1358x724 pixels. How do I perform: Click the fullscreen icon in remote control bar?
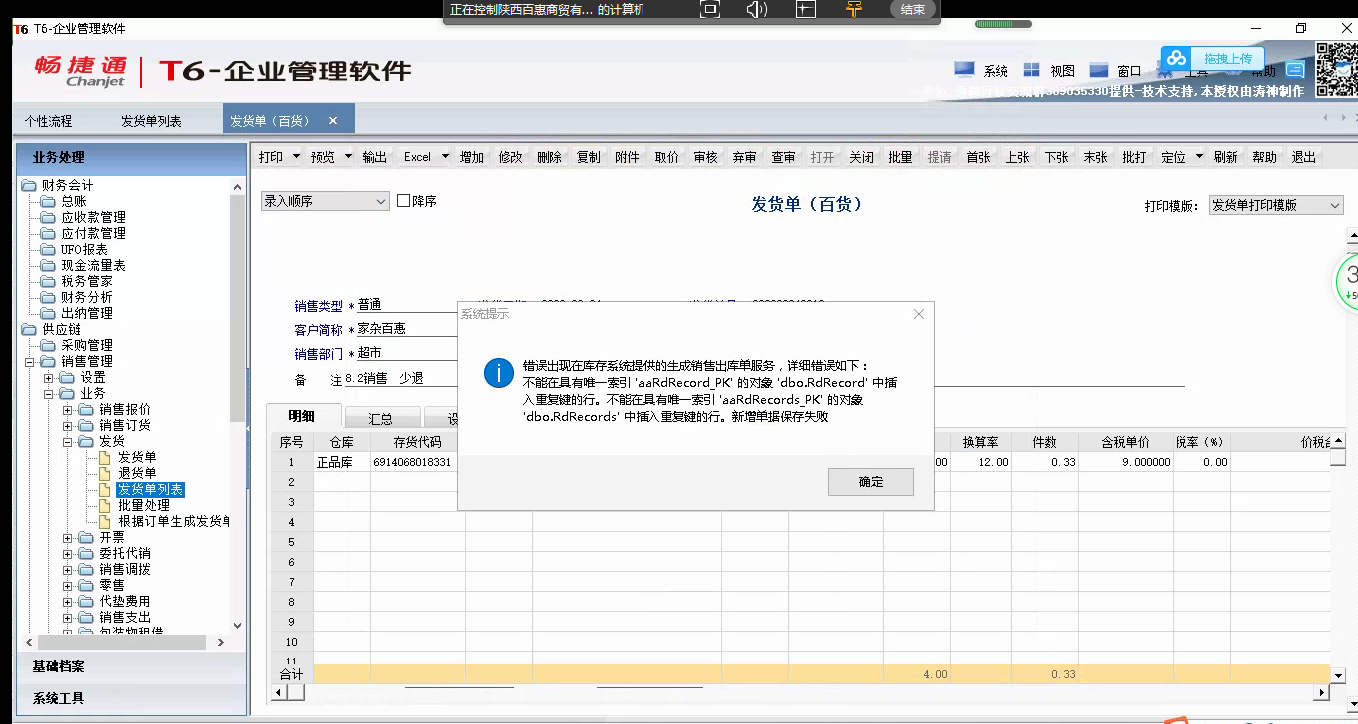[709, 9]
